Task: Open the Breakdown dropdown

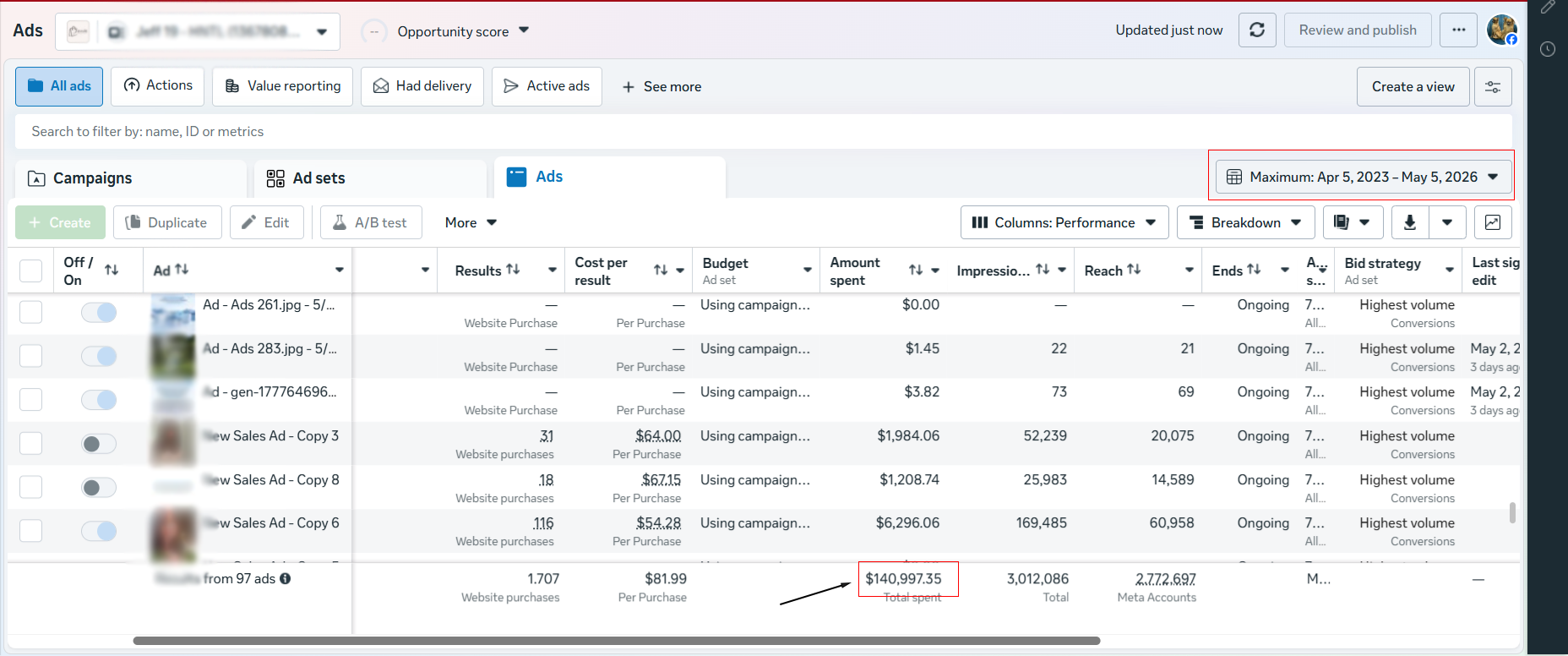Action: 1245,222
